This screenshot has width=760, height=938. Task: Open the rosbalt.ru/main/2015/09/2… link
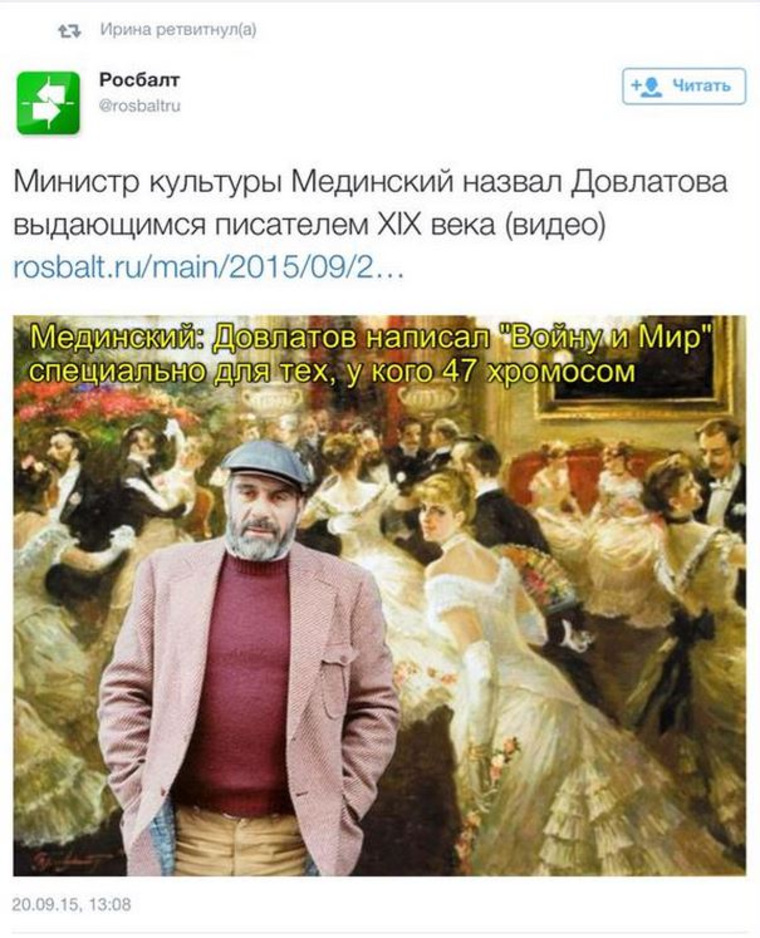click(x=209, y=267)
